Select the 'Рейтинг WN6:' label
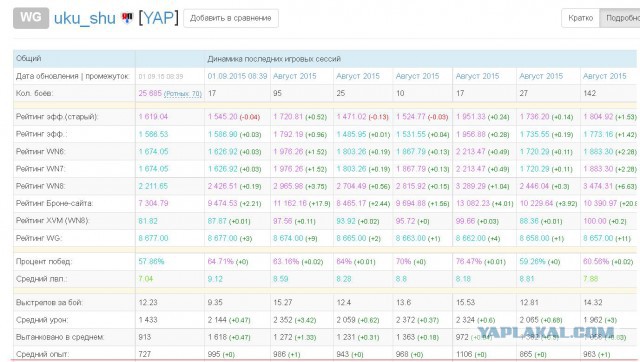This screenshot has width=640, height=362. (40, 151)
